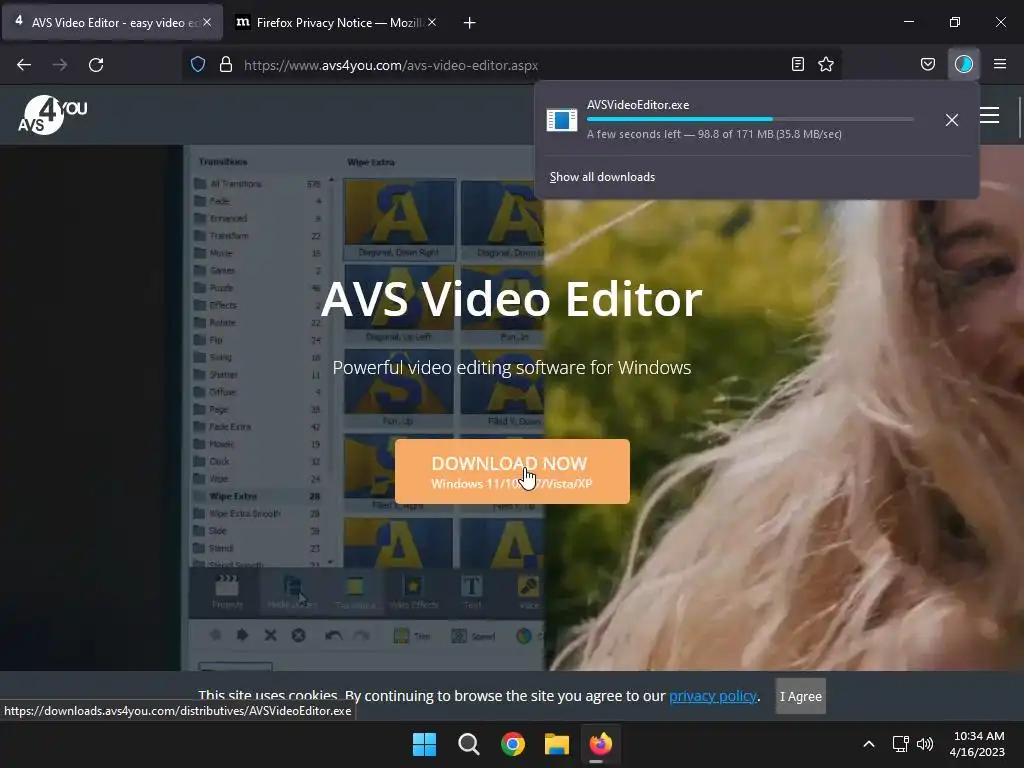Screen dimensions: 1024x768
Task: Click the AVSVideoEditor.exe download progress bar
Action: tap(750, 120)
